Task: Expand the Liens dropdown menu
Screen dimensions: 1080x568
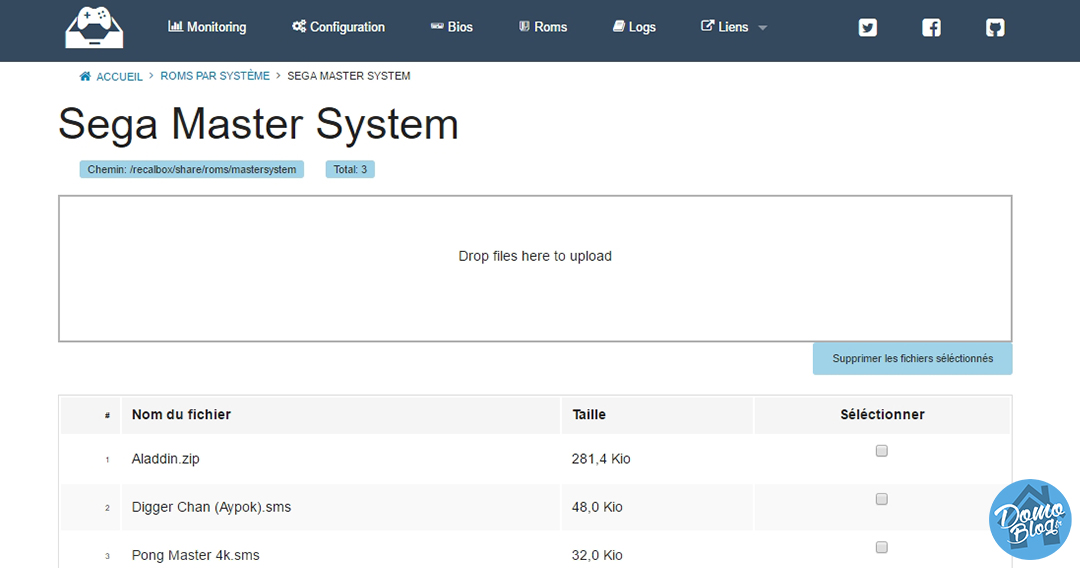Action: (x=734, y=27)
